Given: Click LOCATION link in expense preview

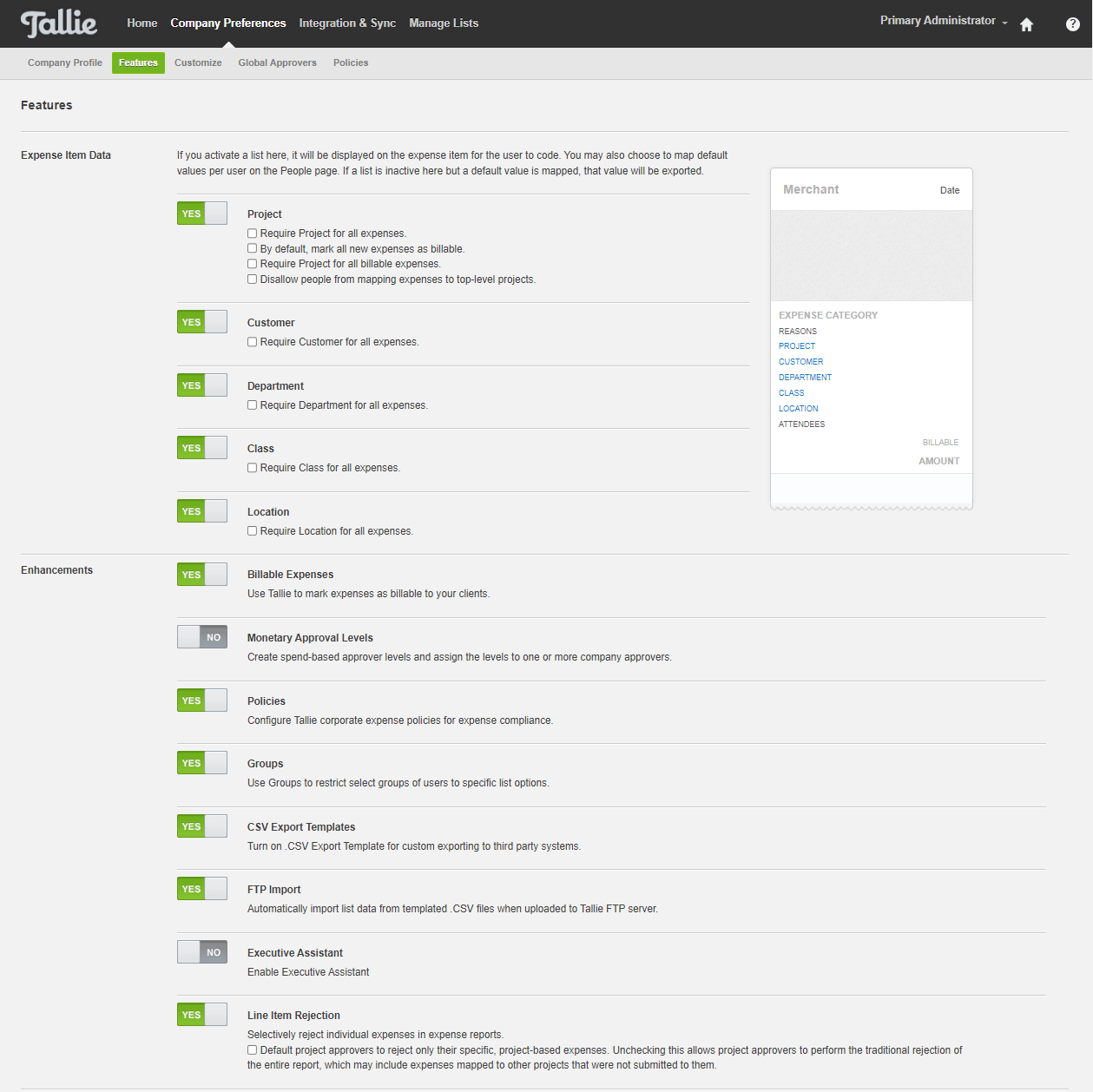Looking at the screenshot, I should click(798, 409).
